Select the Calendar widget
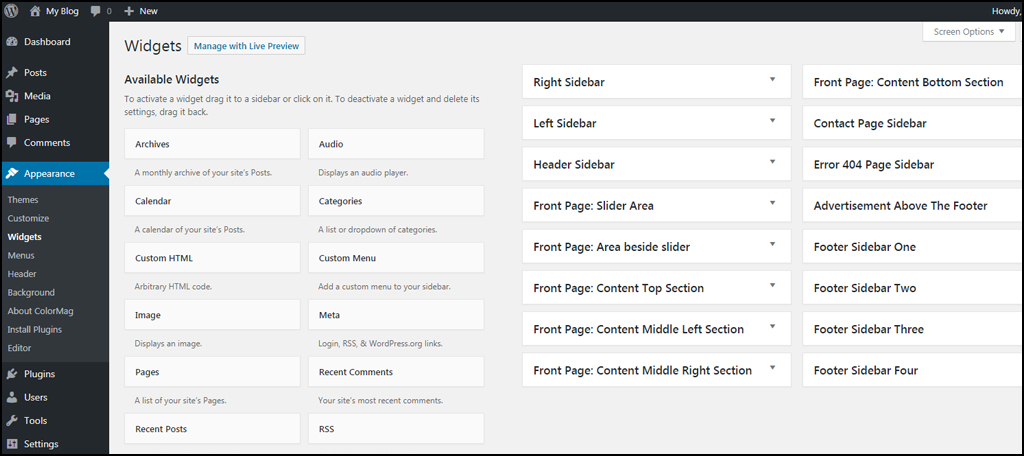 pos(212,201)
